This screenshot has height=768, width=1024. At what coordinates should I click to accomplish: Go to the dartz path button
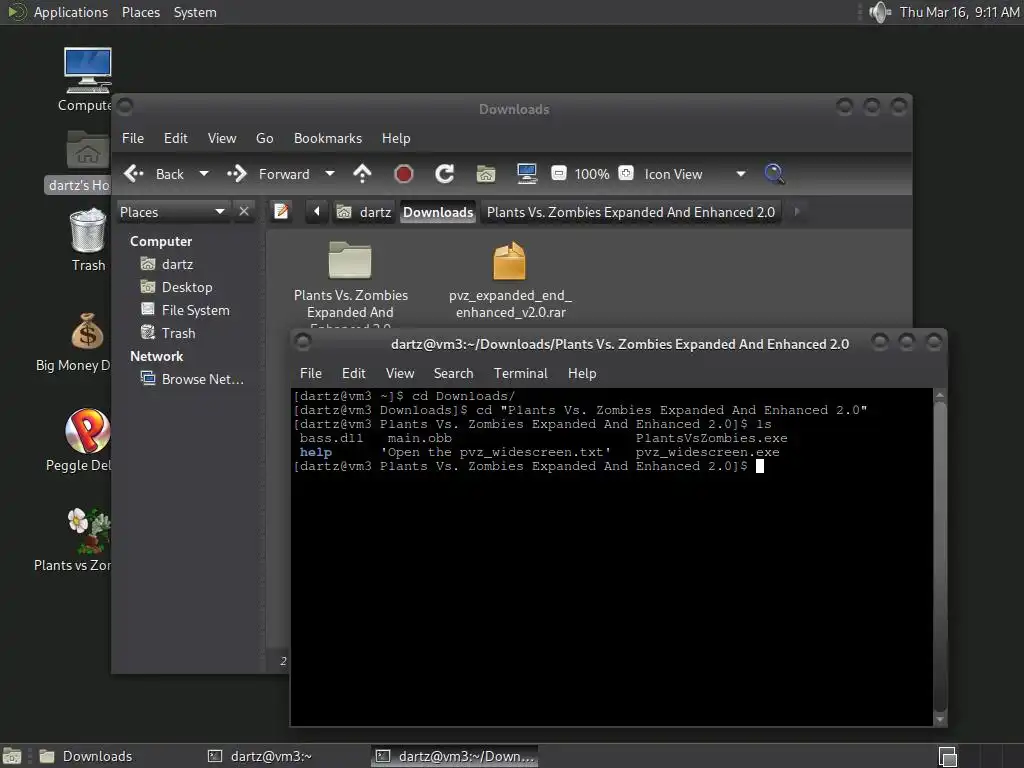click(364, 212)
